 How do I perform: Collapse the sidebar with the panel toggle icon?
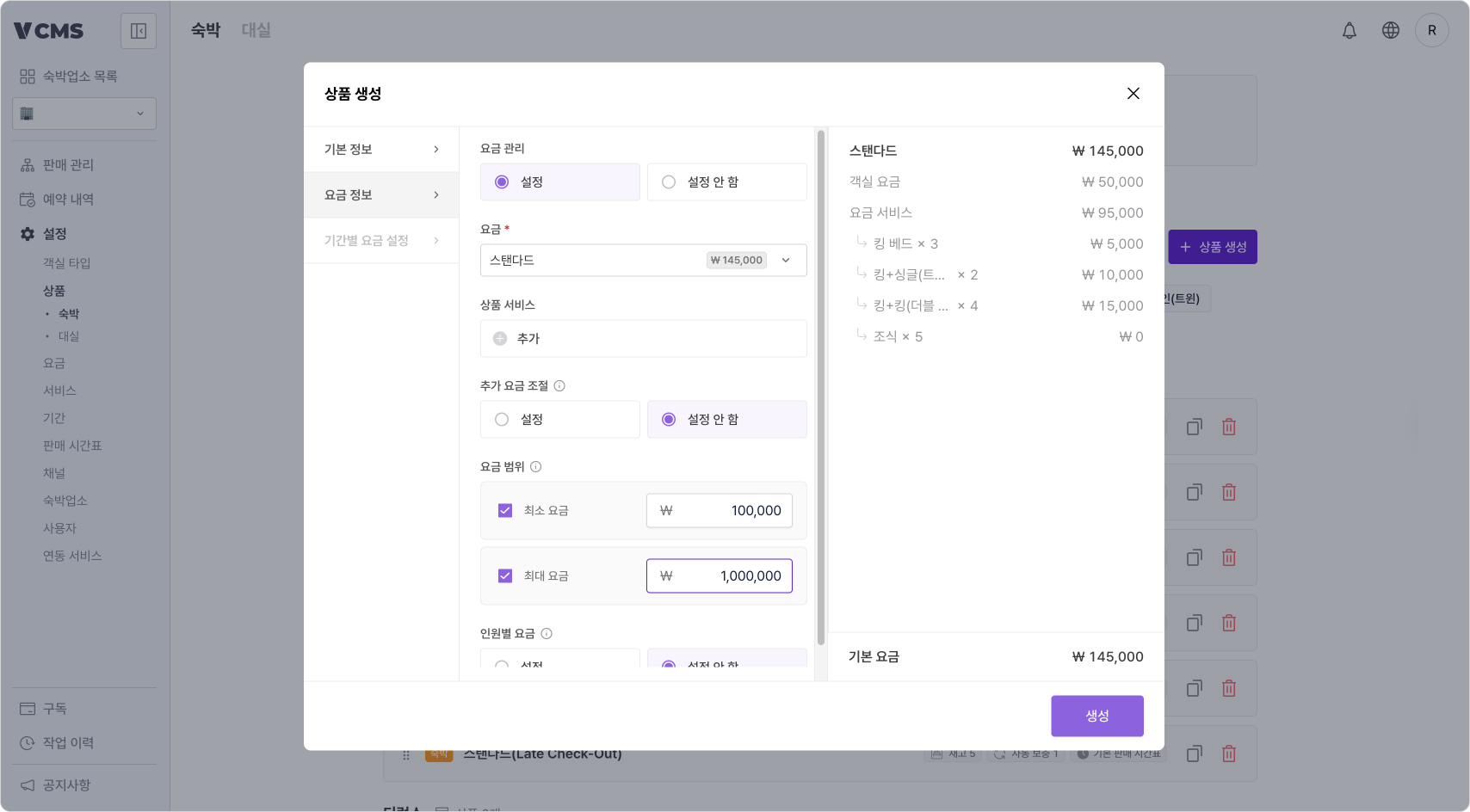138,30
